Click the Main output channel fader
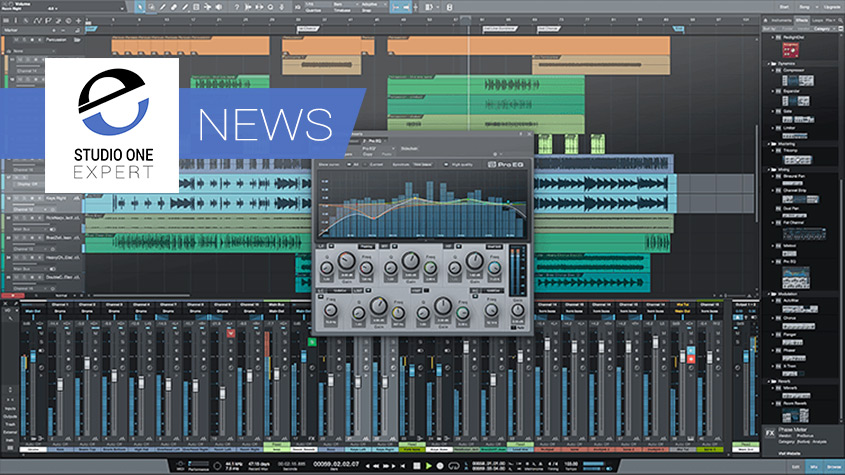Screen dimensions: 845x475 click(746, 356)
